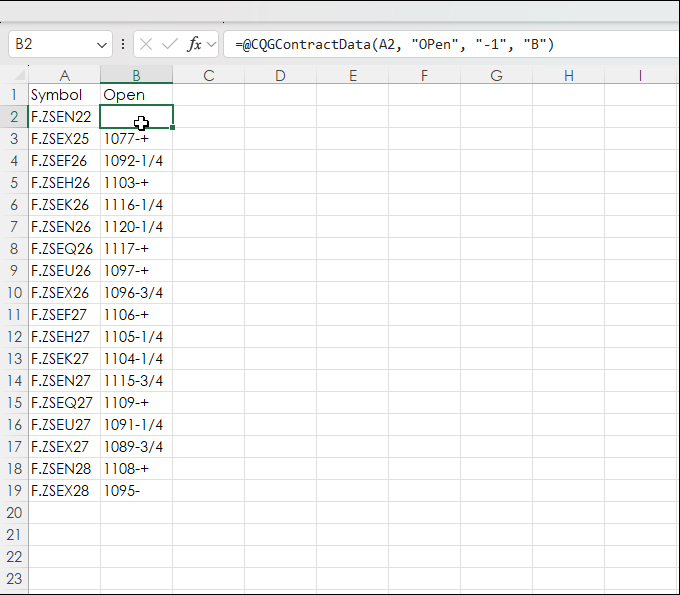Click the formula bar with CQGContractData formula

440,44
